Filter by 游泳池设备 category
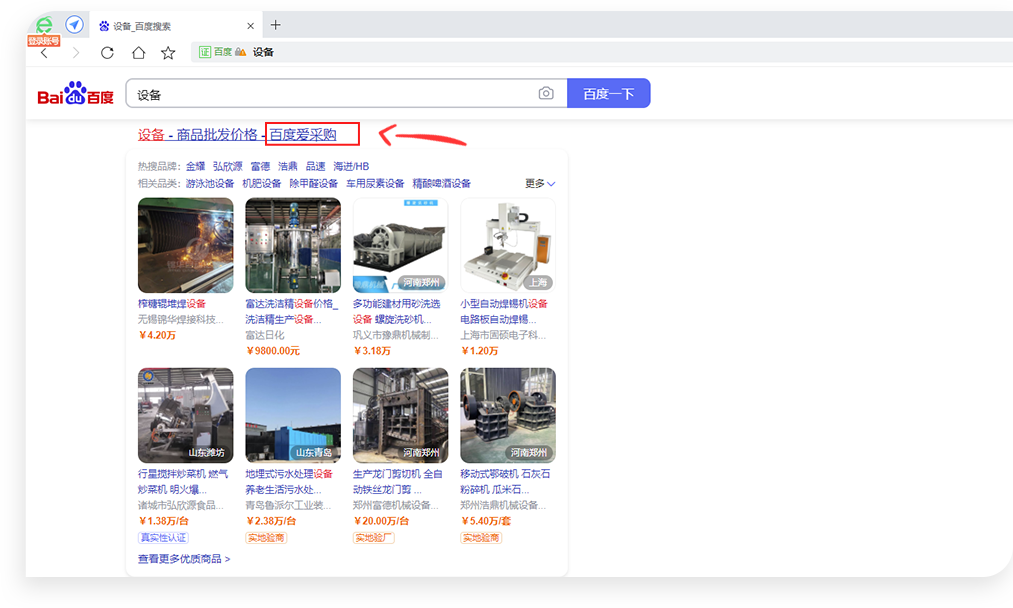The width and height of the screenshot is (1013, 608). coord(210,184)
